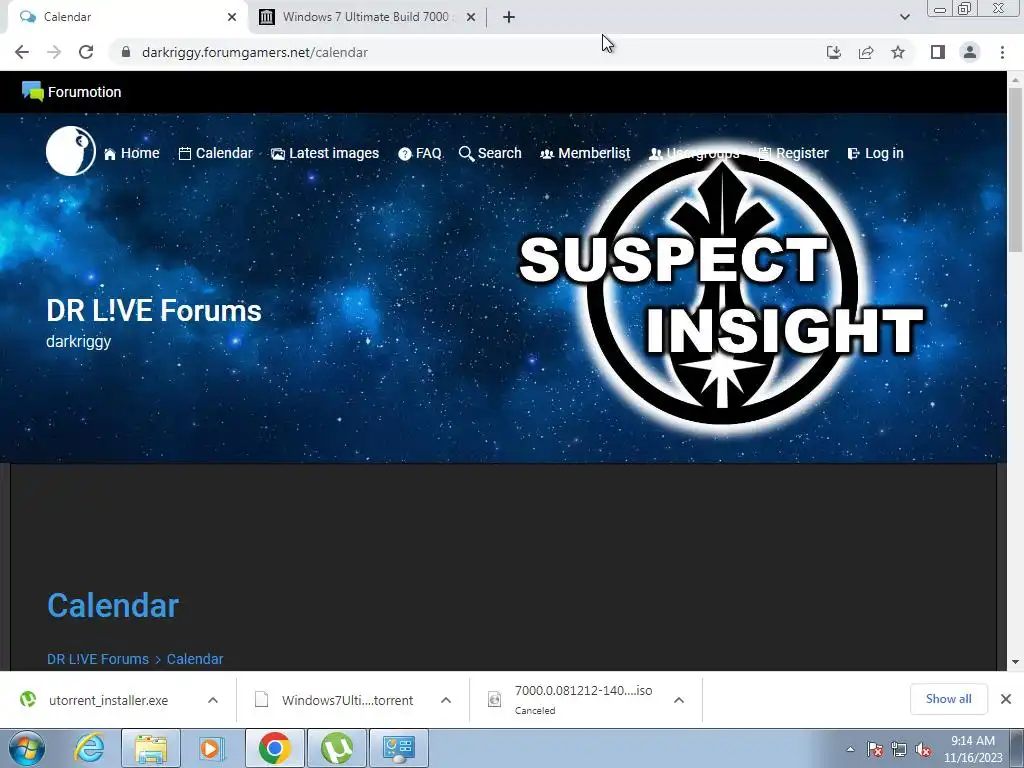
Task: Open Windows Media Player from taskbar
Action: [x=212, y=748]
